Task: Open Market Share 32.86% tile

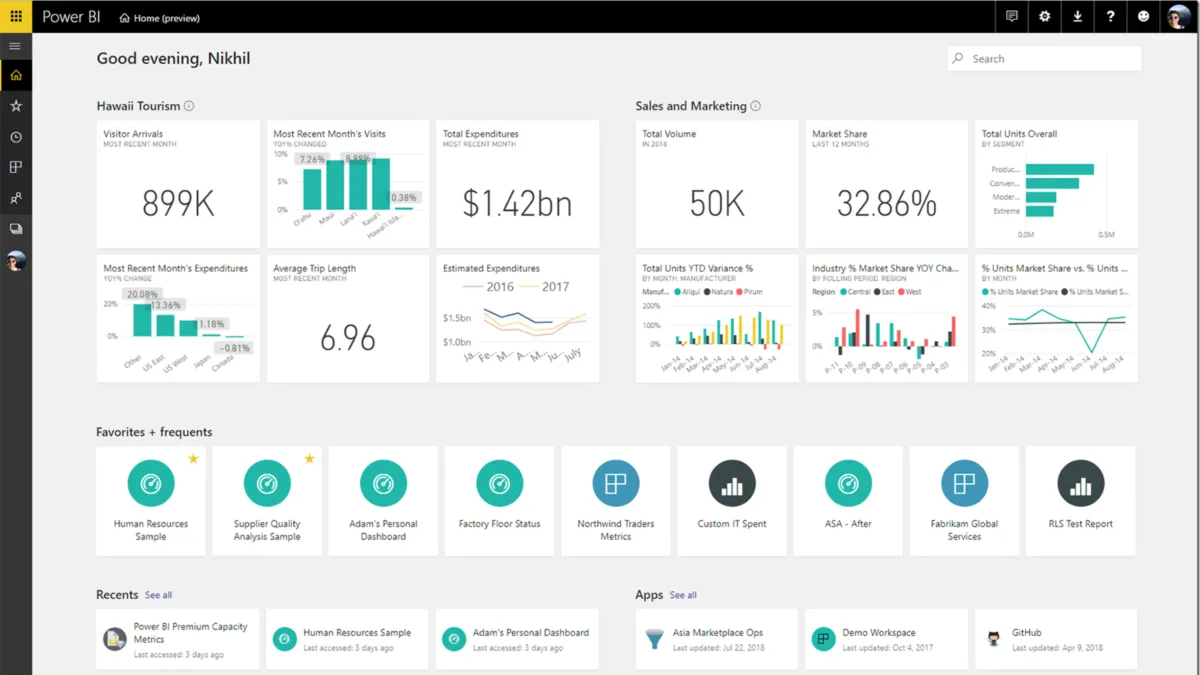Action: click(887, 184)
